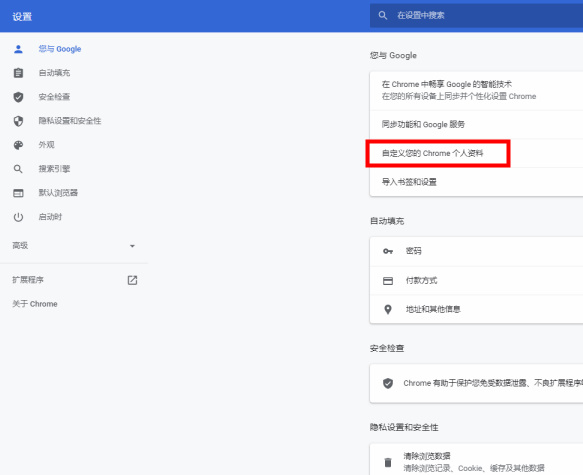Click the search magnifier icon in header

(x=383, y=15)
